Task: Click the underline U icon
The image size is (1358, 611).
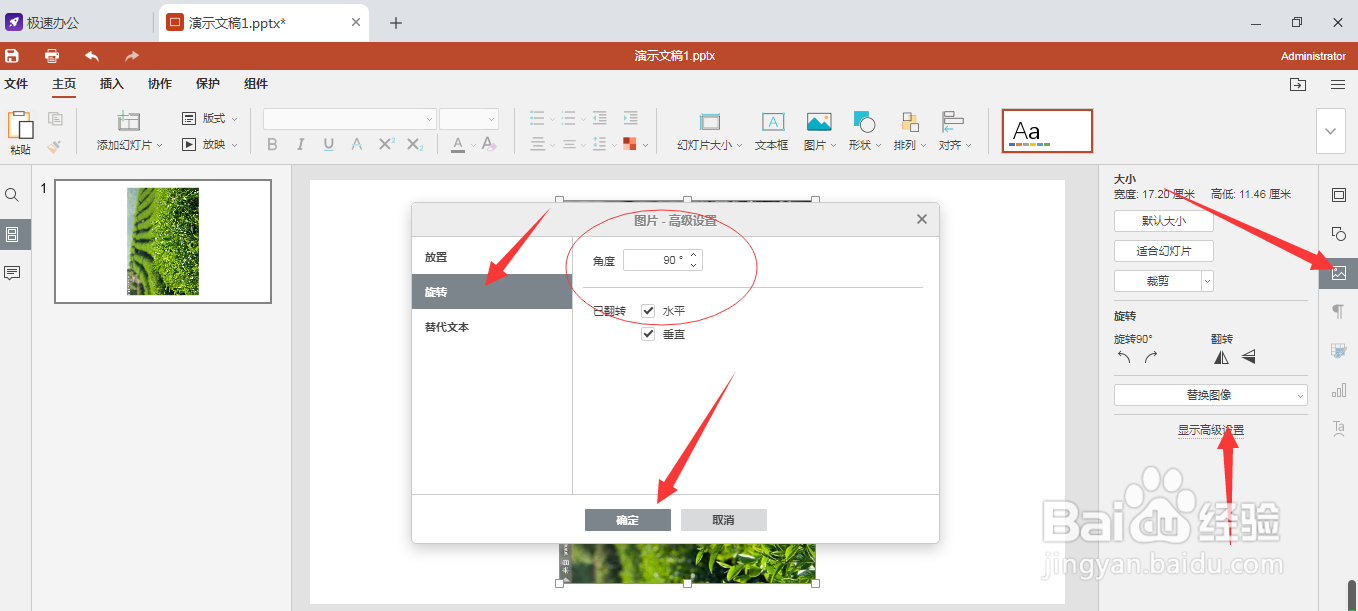Action: pyautogui.click(x=329, y=145)
